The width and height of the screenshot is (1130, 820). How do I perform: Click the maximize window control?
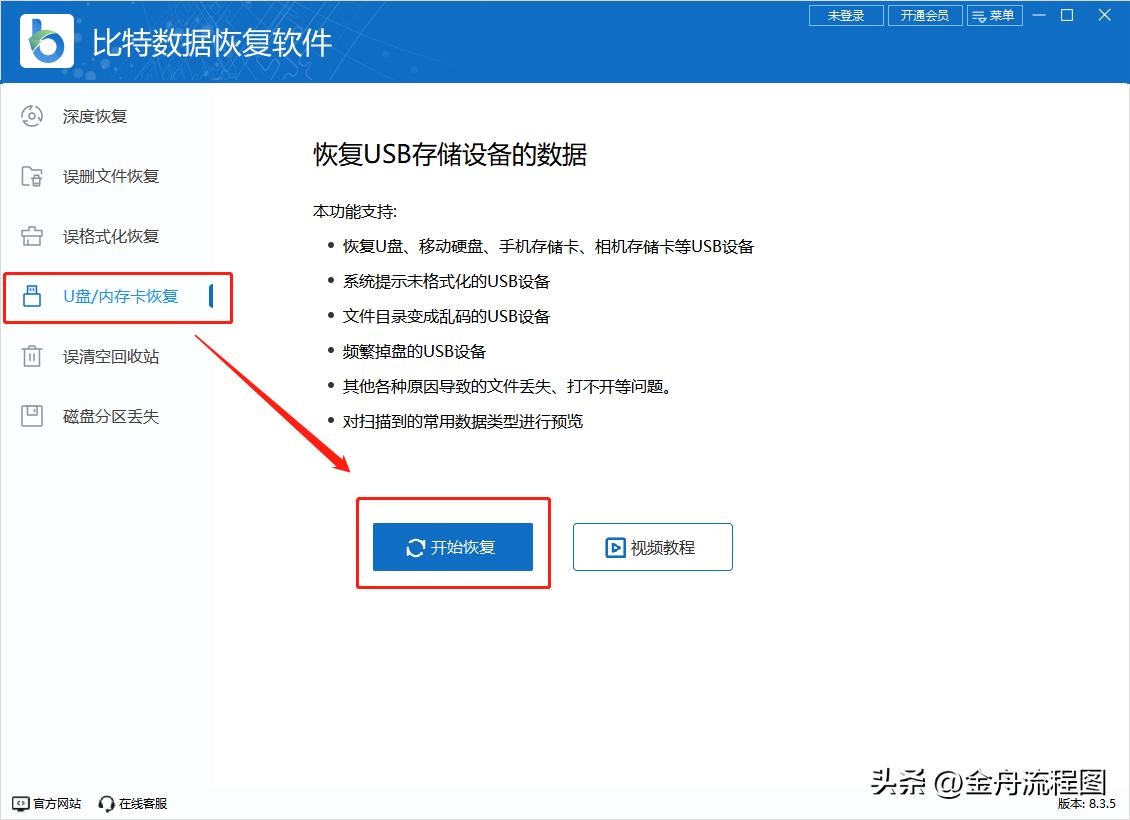[1066, 15]
